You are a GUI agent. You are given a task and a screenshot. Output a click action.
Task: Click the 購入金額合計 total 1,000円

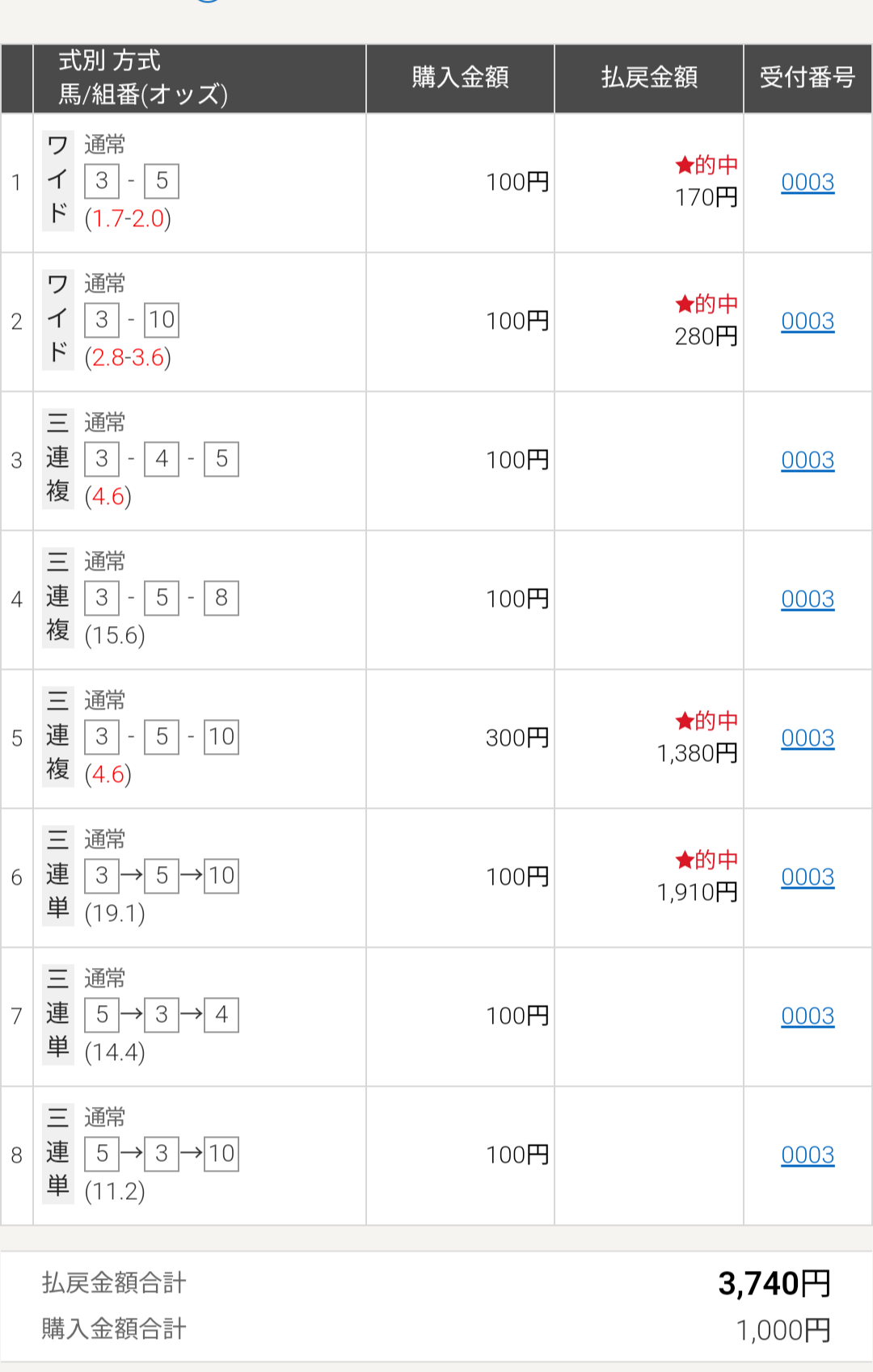click(x=783, y=1330)
